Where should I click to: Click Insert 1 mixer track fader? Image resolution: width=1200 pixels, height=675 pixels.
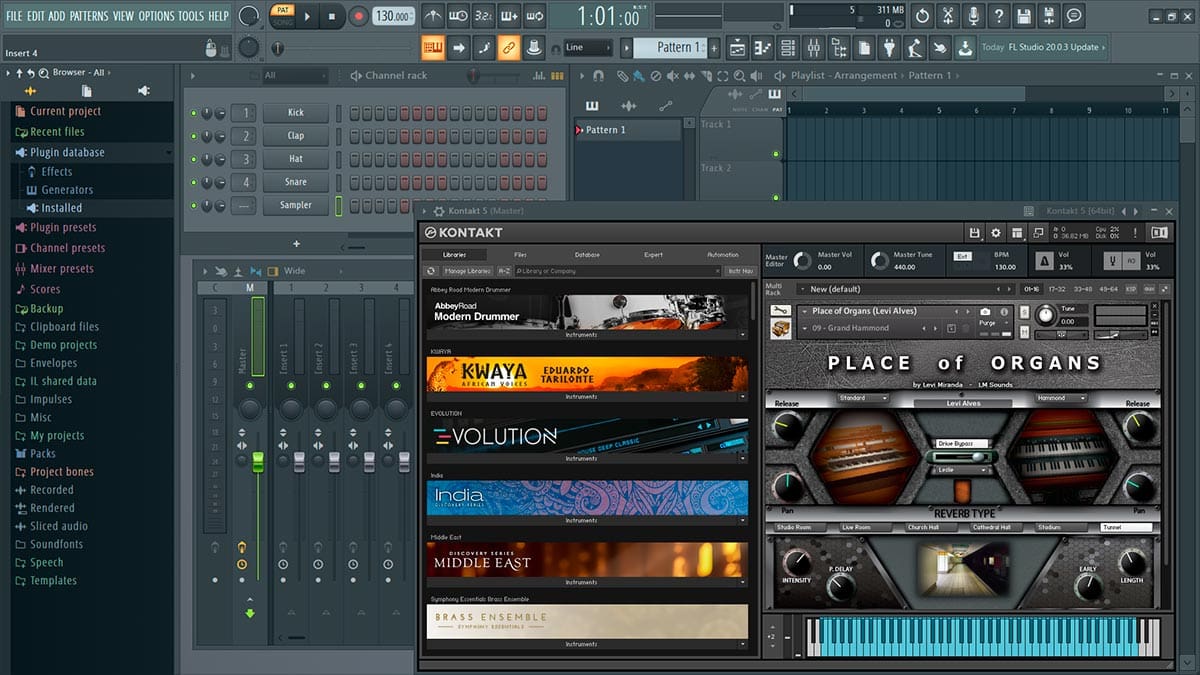(298, 461)
